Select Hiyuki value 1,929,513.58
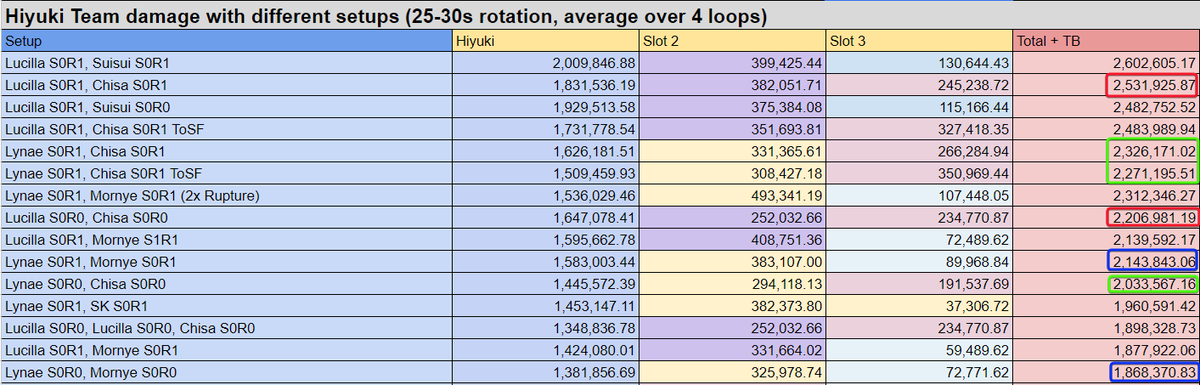 point(545,107)
